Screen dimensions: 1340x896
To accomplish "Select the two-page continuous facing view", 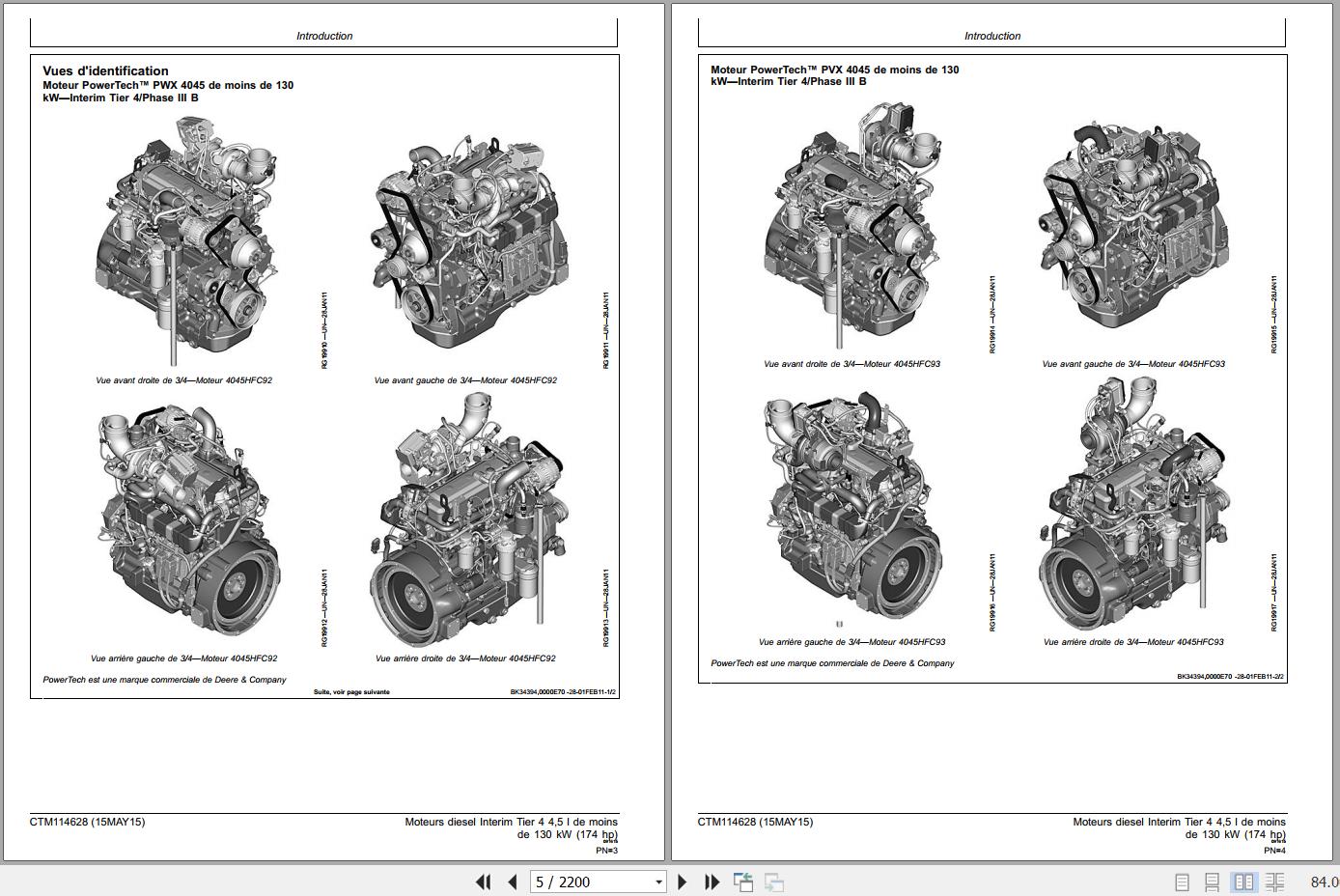I will coord(1275,882).
